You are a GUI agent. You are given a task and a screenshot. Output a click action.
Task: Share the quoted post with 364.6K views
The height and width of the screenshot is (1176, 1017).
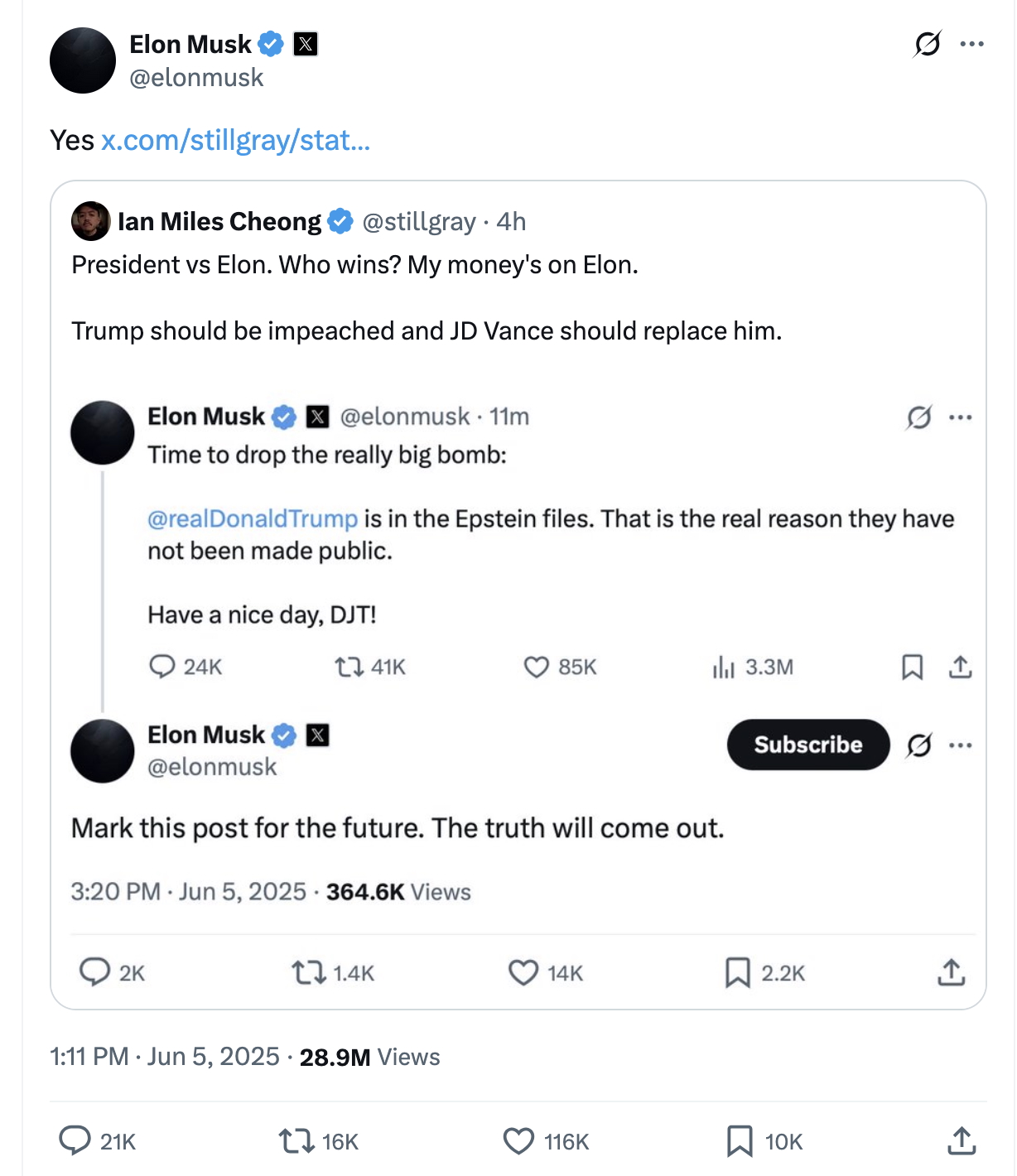951,972
